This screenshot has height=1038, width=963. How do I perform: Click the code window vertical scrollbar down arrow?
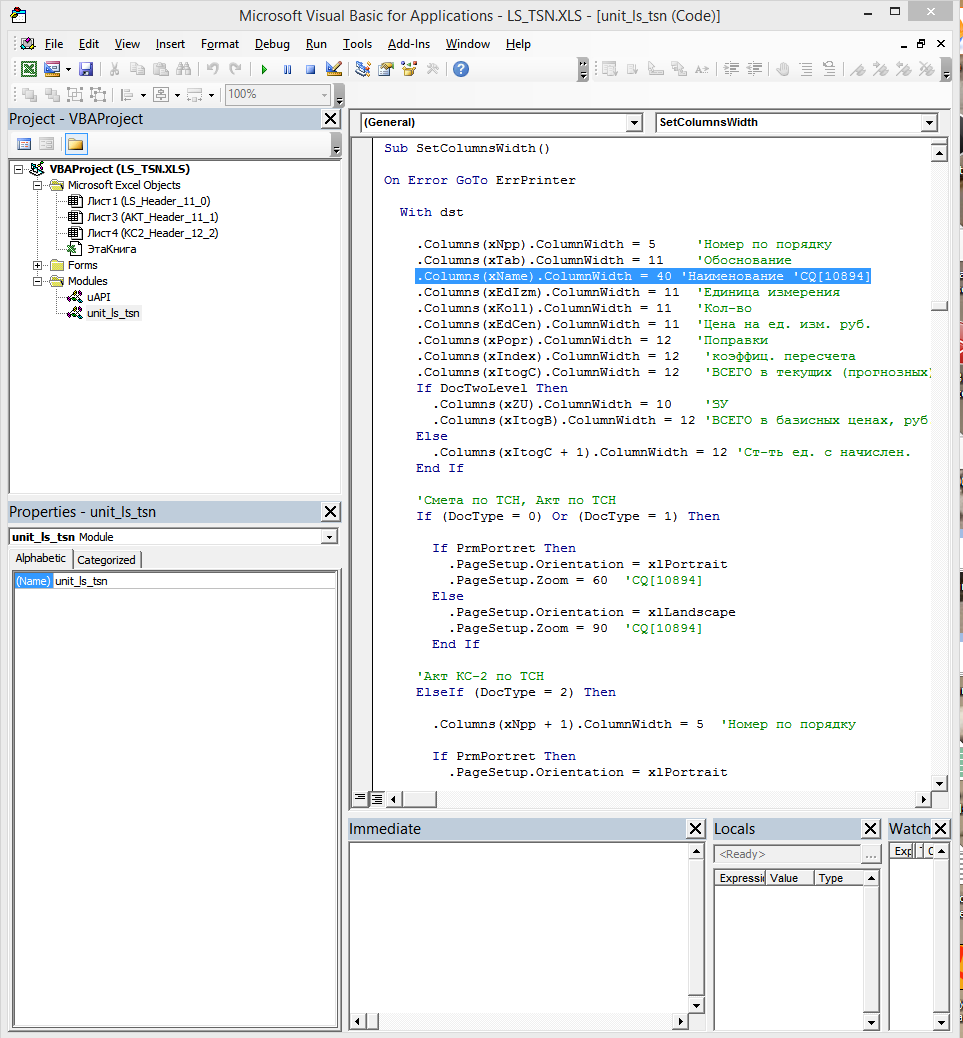(939, 782)
